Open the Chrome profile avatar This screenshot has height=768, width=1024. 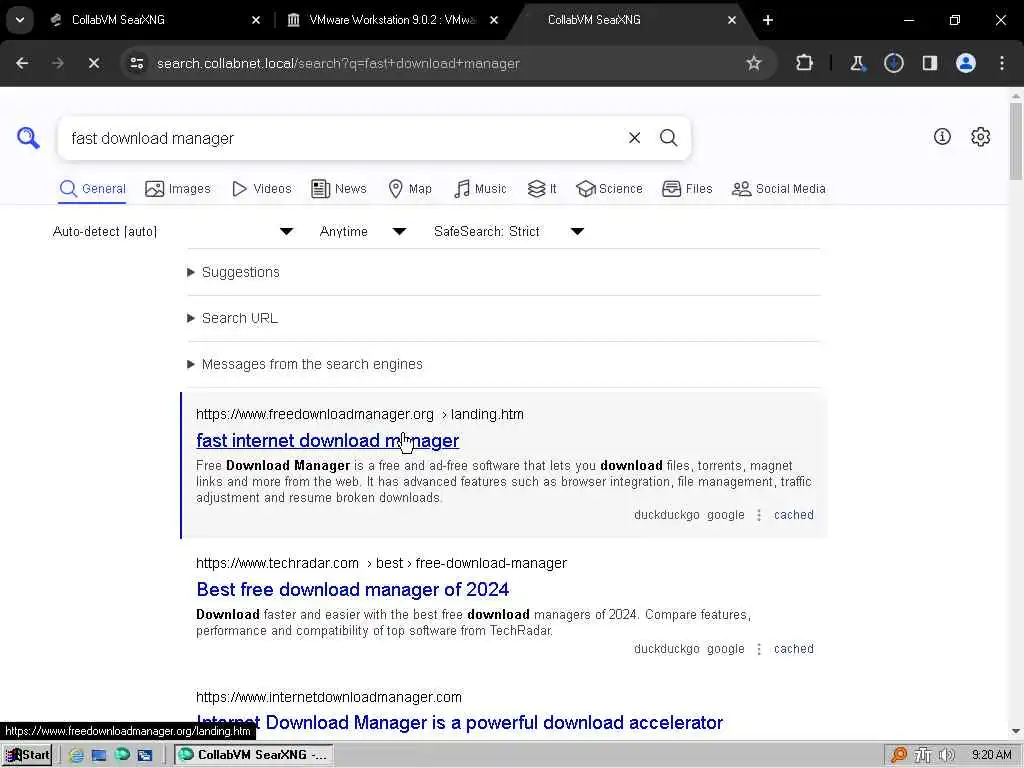tap(965, 63)
